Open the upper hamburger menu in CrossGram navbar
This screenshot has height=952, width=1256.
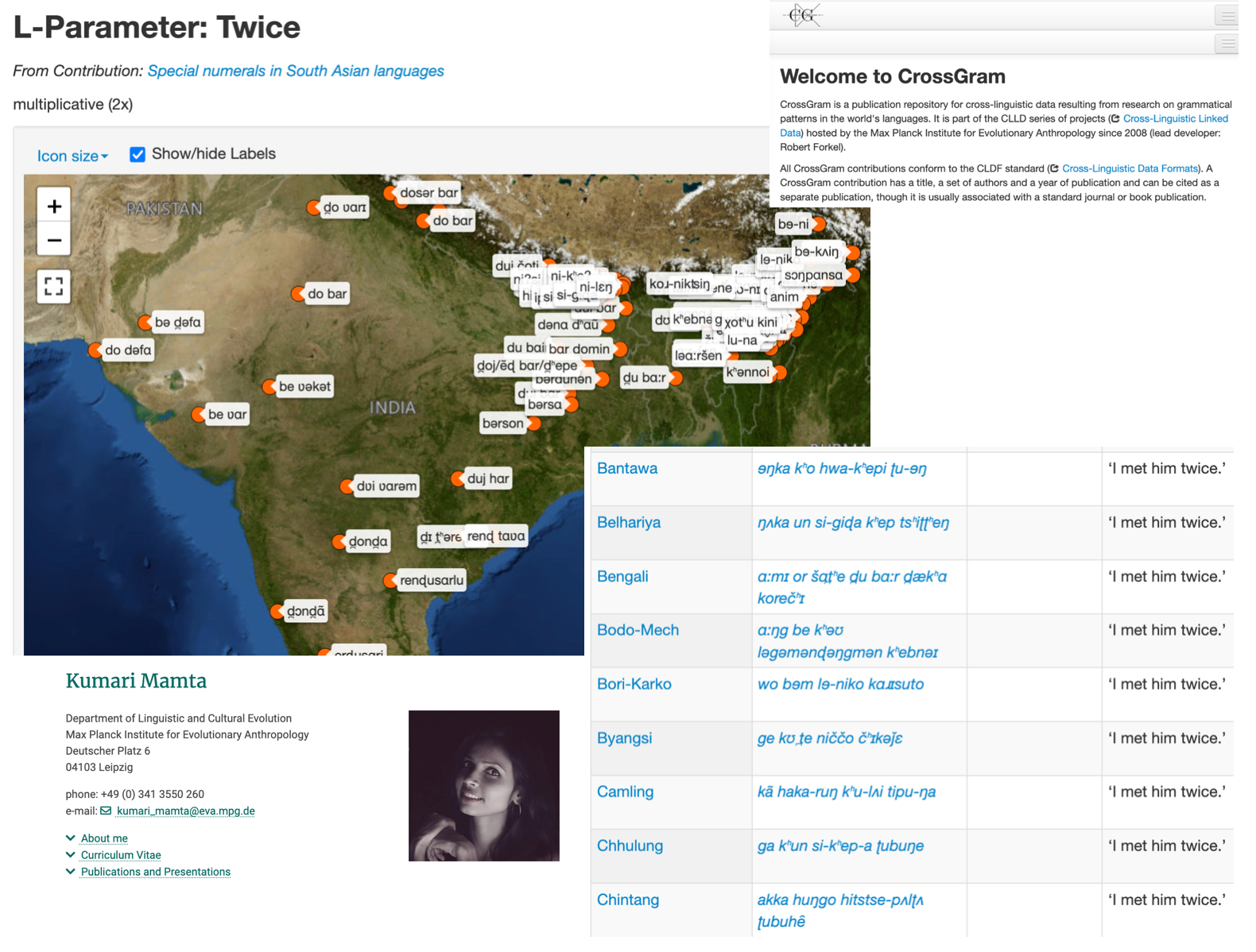1227,15
